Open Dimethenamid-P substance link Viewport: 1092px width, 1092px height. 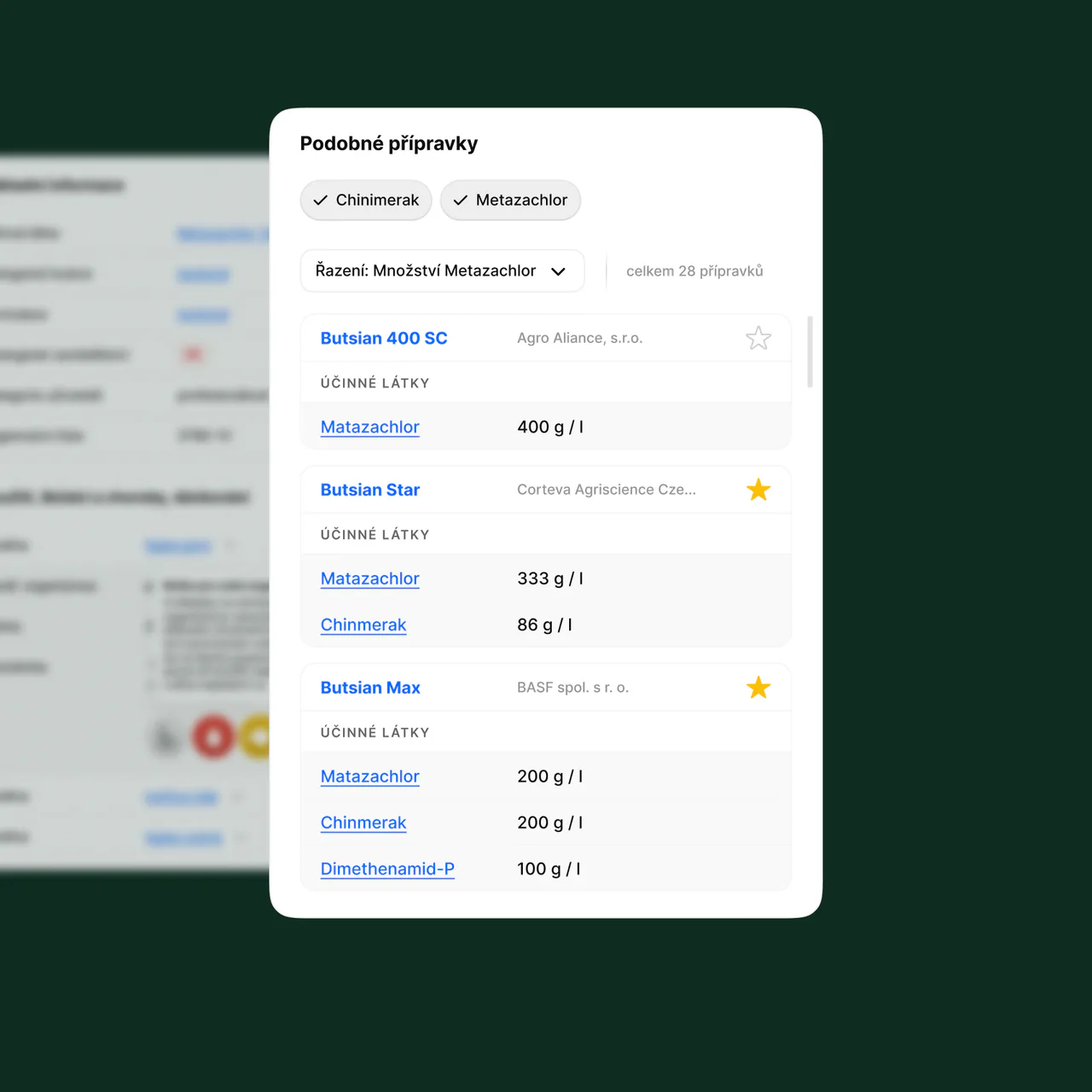click(x=387, y=869)
